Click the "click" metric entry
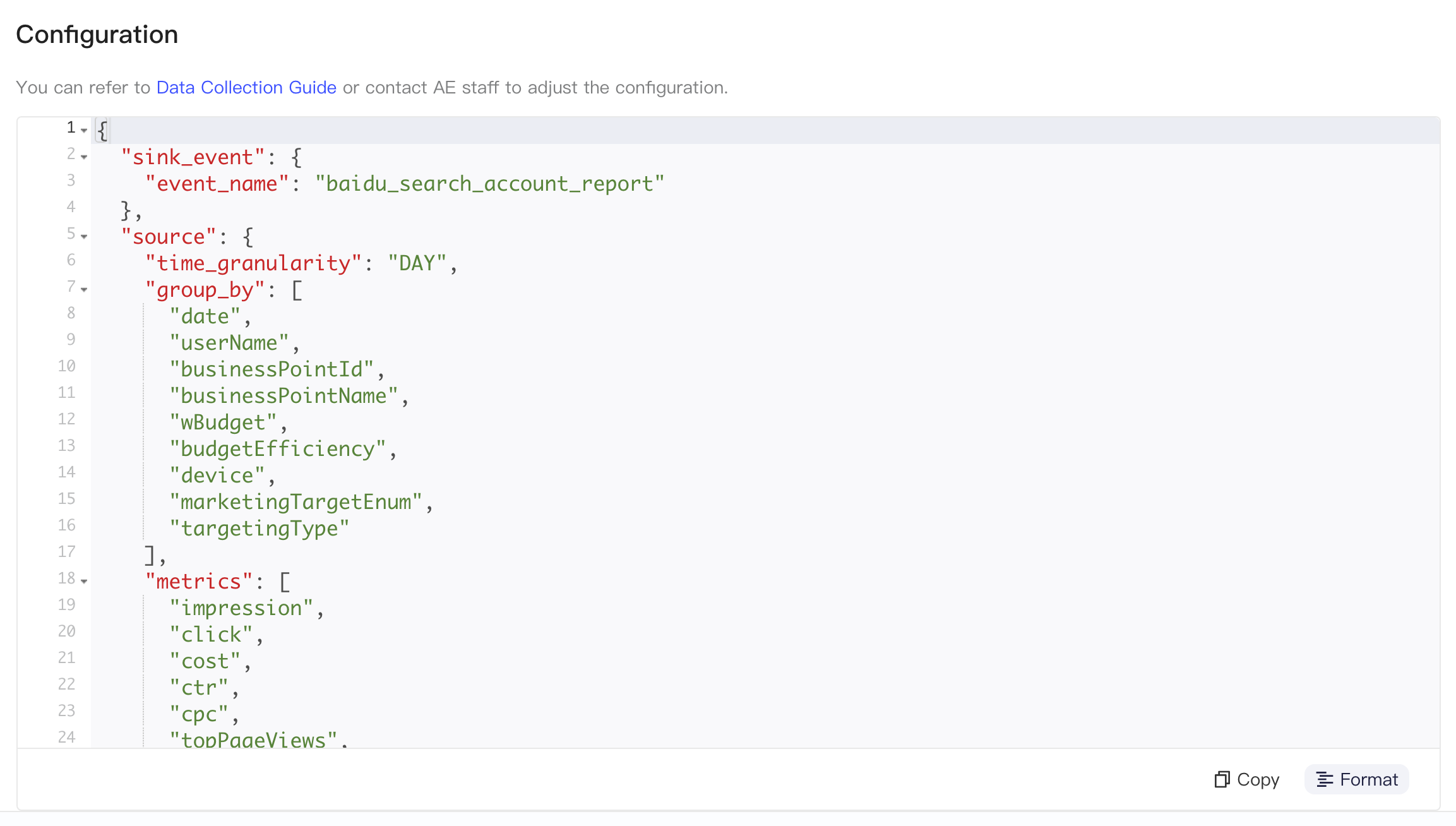 [x=211, y=635]
